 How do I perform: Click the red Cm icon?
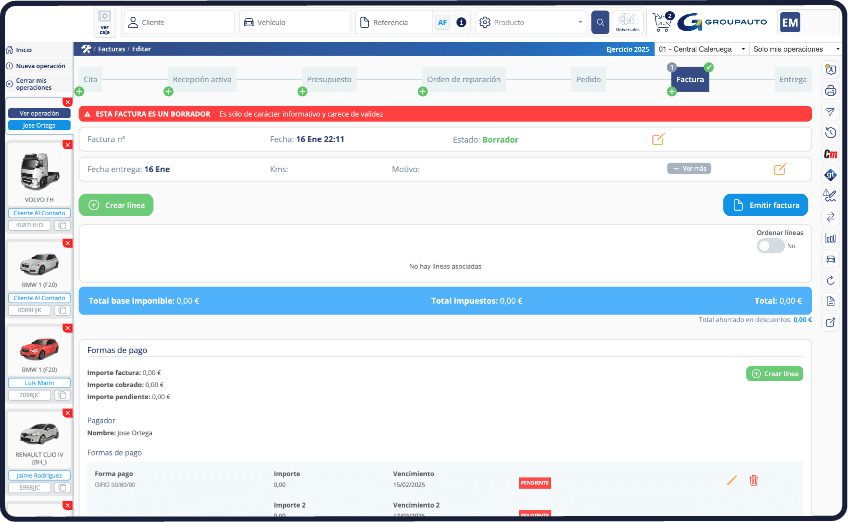point(831,154)
